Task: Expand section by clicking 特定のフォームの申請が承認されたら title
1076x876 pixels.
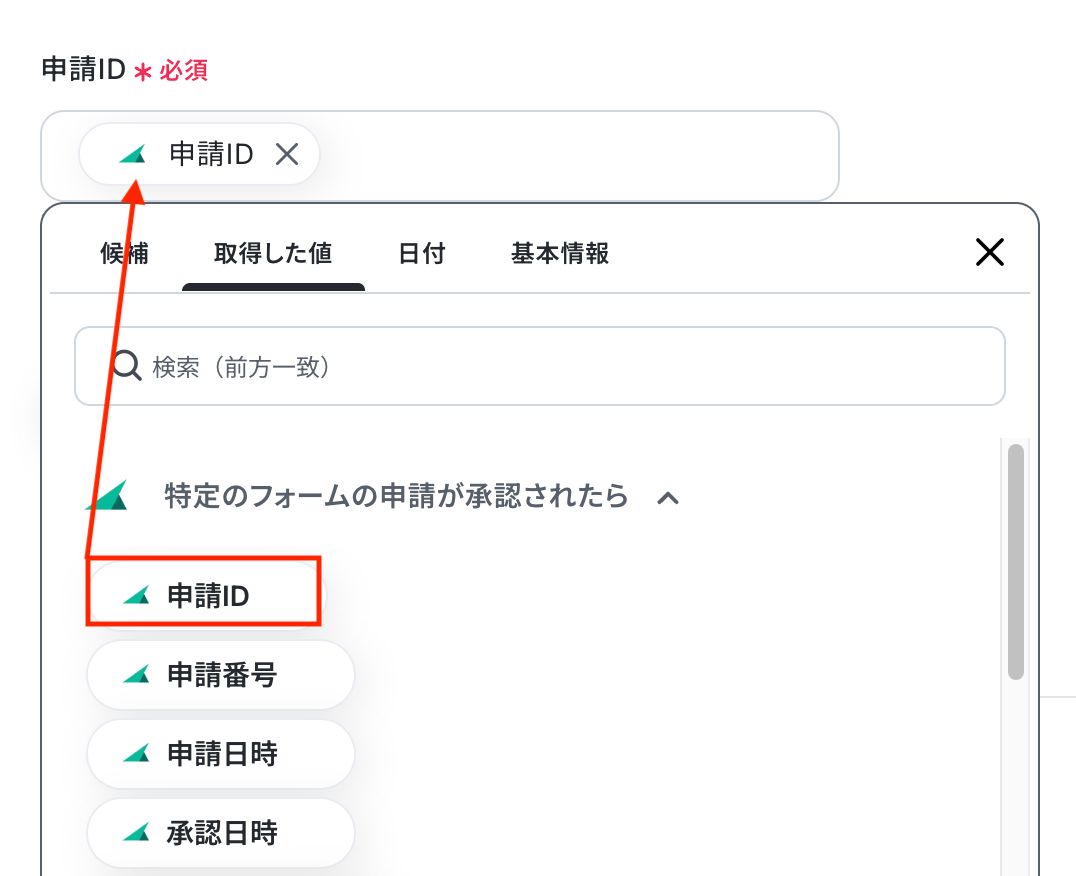Action: pyautogui.click(x=396, y=495)
